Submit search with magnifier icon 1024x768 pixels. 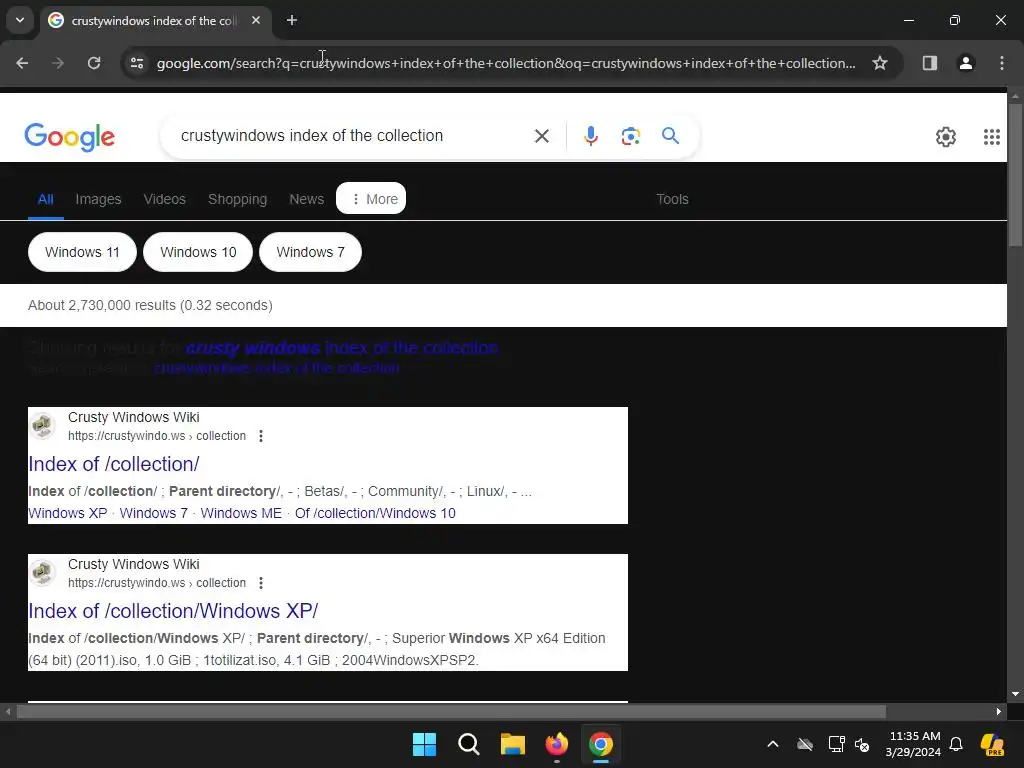point(670,136)
